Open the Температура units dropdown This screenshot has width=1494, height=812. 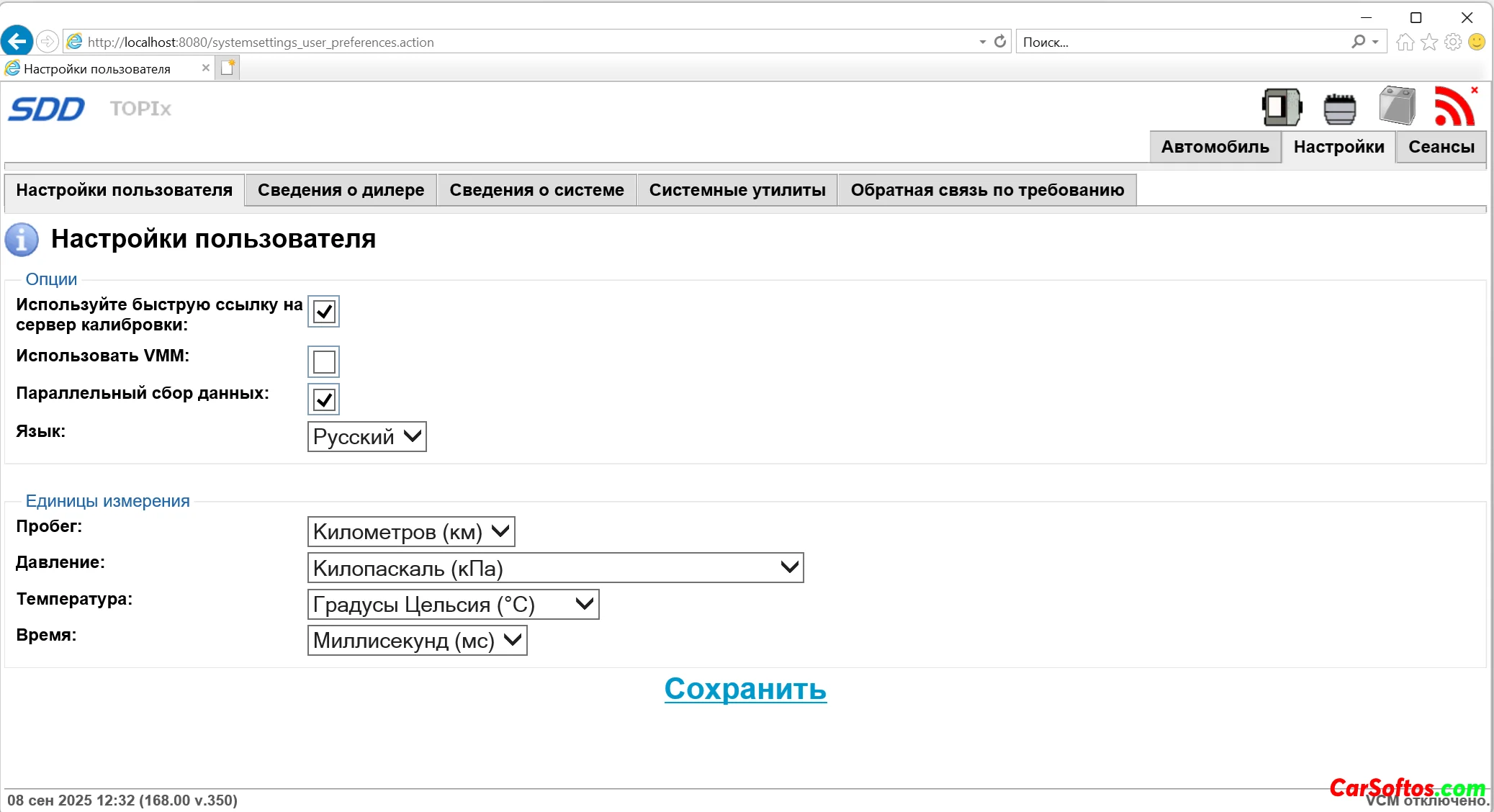pyautogui.click(x=453, y=605)
